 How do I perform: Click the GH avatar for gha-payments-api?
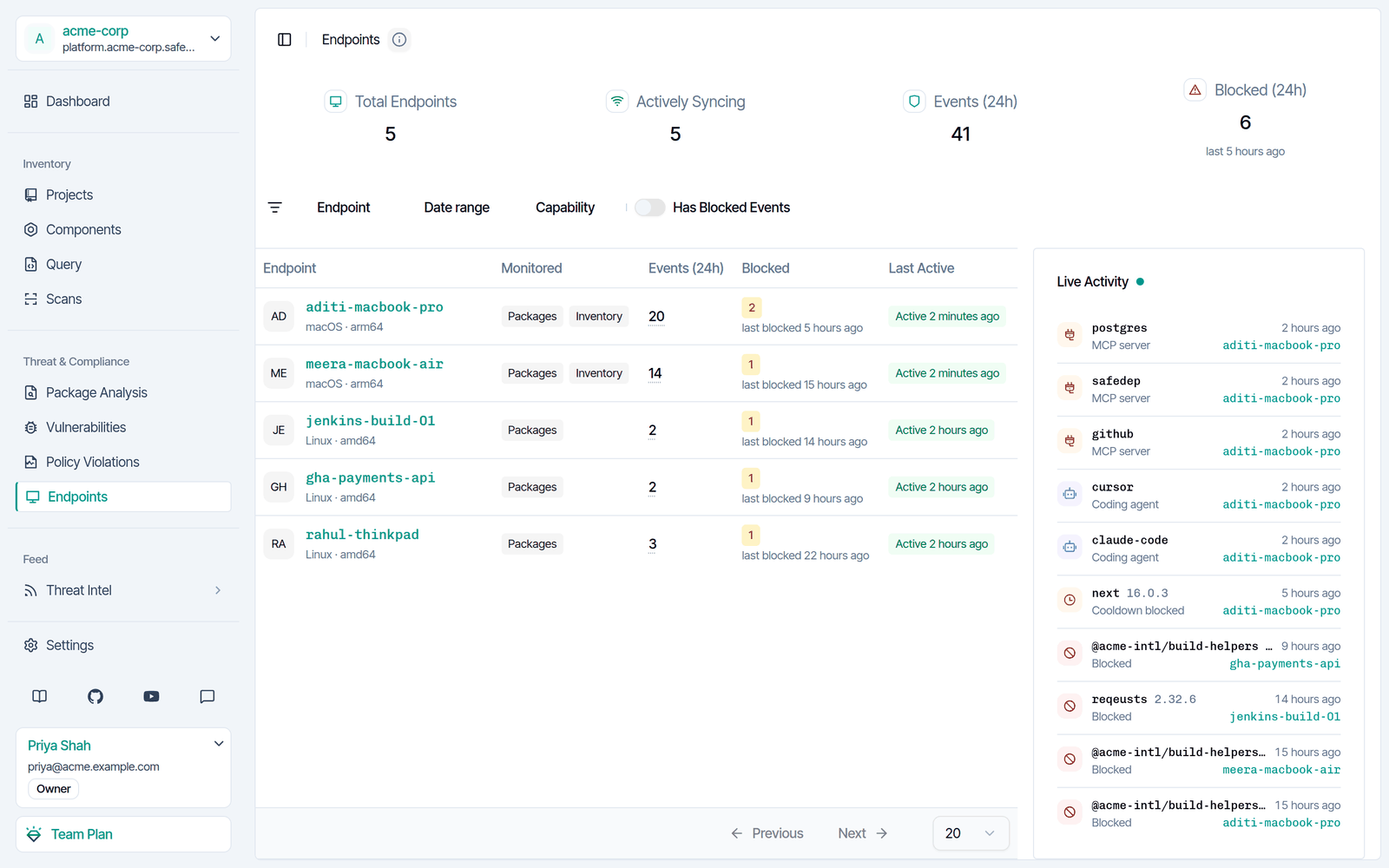279,487
